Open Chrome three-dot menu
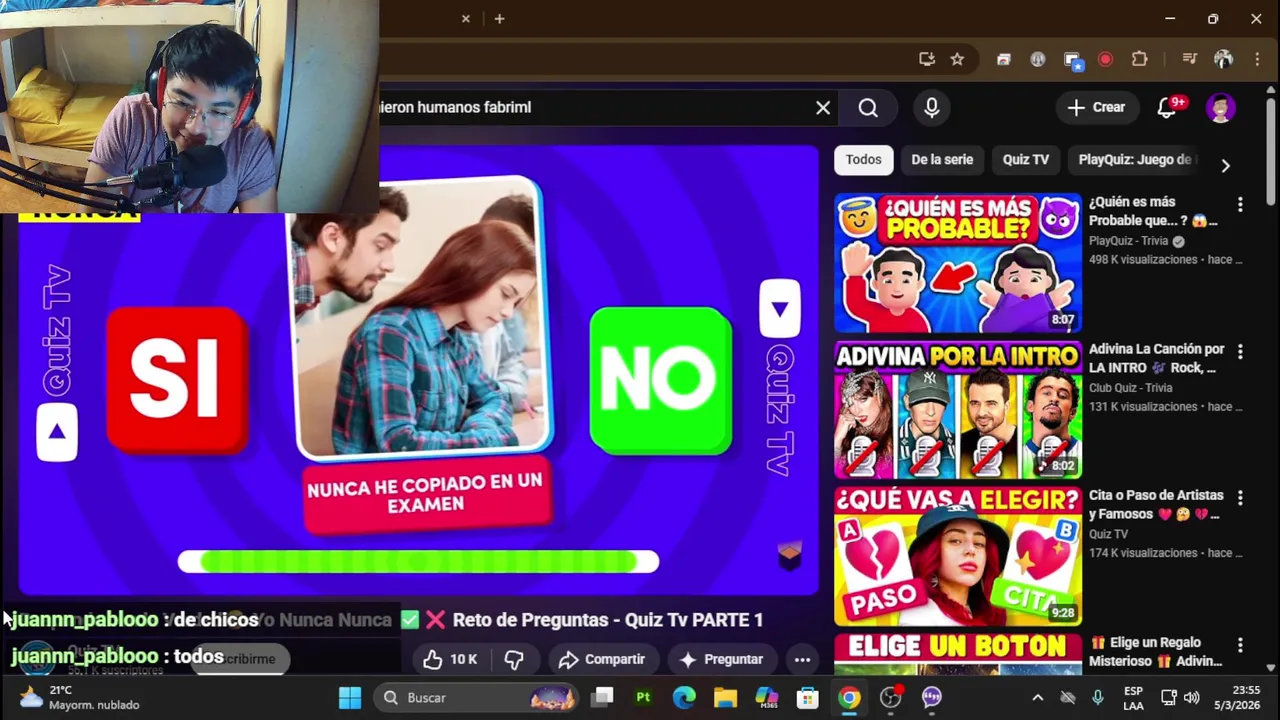 [1257, 59]
